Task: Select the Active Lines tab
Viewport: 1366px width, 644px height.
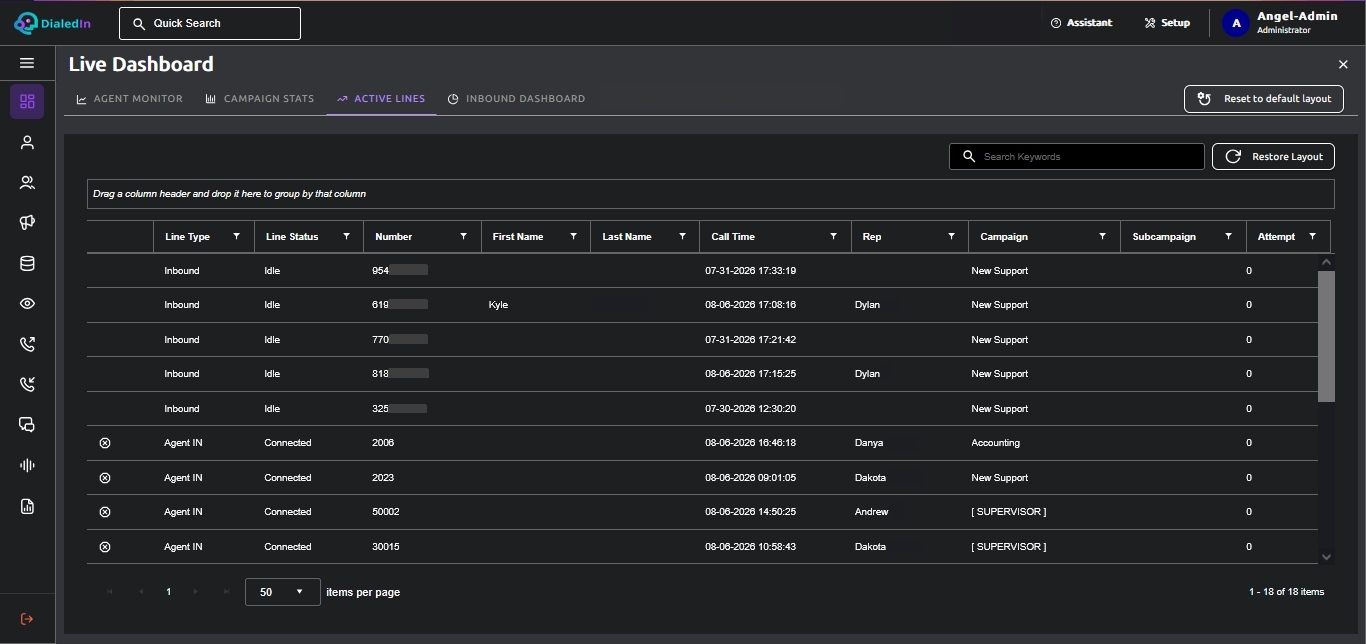Action: 381,99
